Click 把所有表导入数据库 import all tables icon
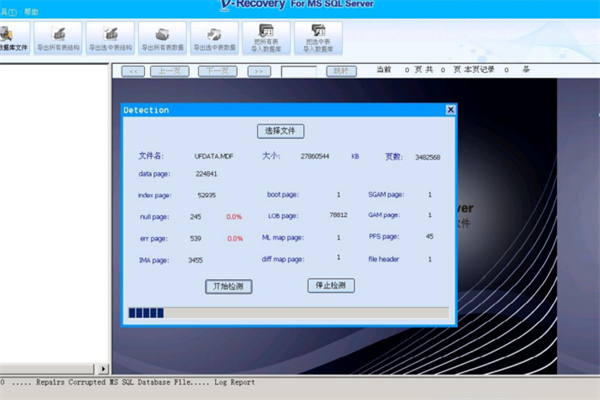This screenshot has height=400, width=600. [266, 38]
